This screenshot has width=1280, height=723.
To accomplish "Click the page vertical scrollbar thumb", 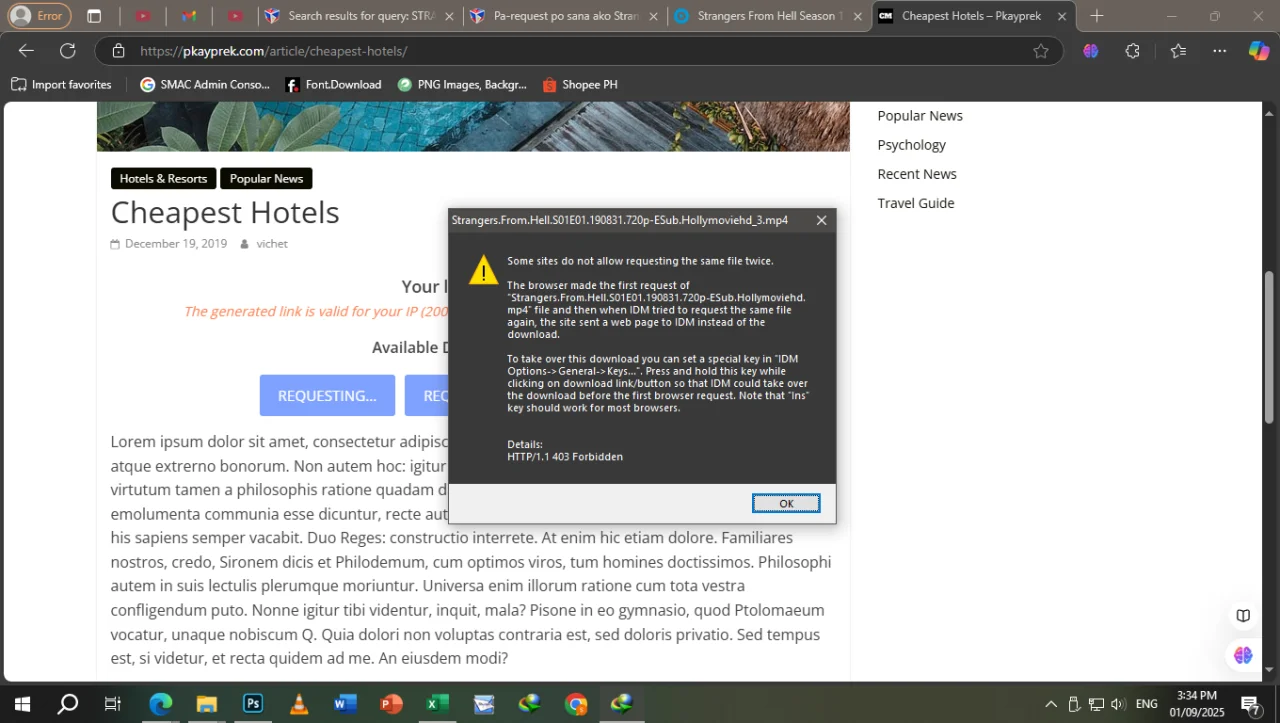I will point(1270,347).
